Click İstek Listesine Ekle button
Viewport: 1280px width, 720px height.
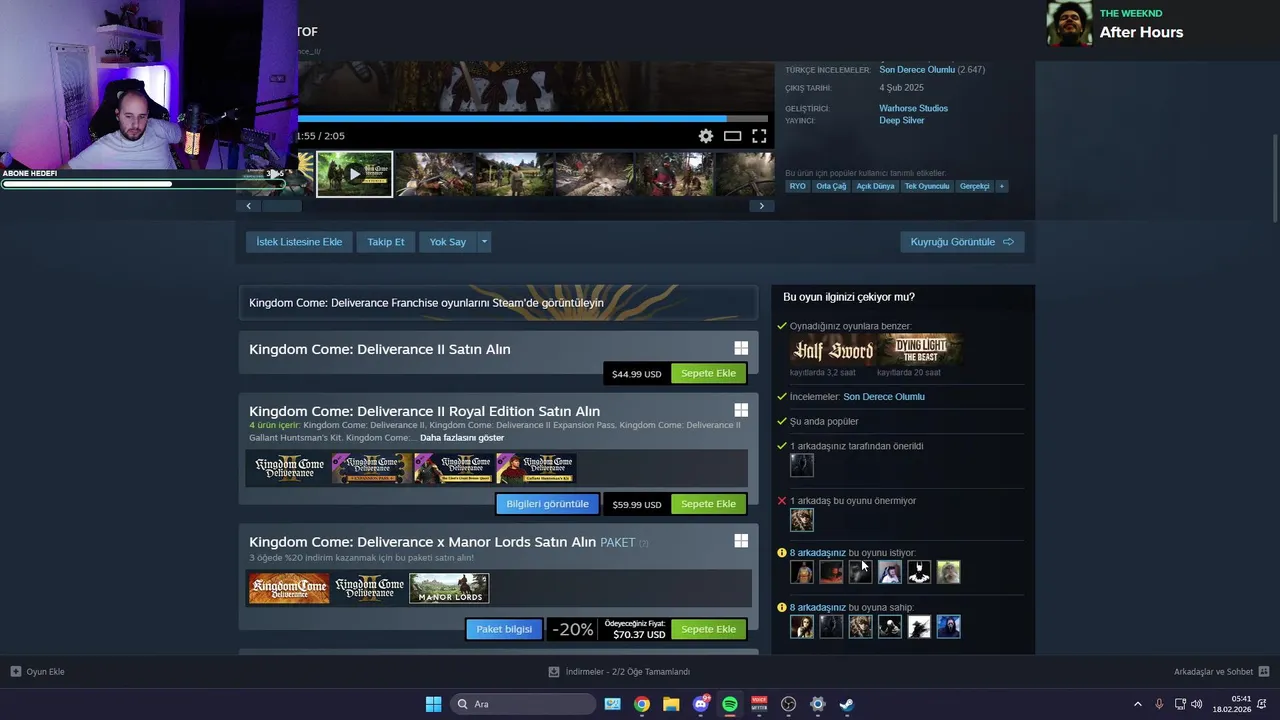(299, 242)
